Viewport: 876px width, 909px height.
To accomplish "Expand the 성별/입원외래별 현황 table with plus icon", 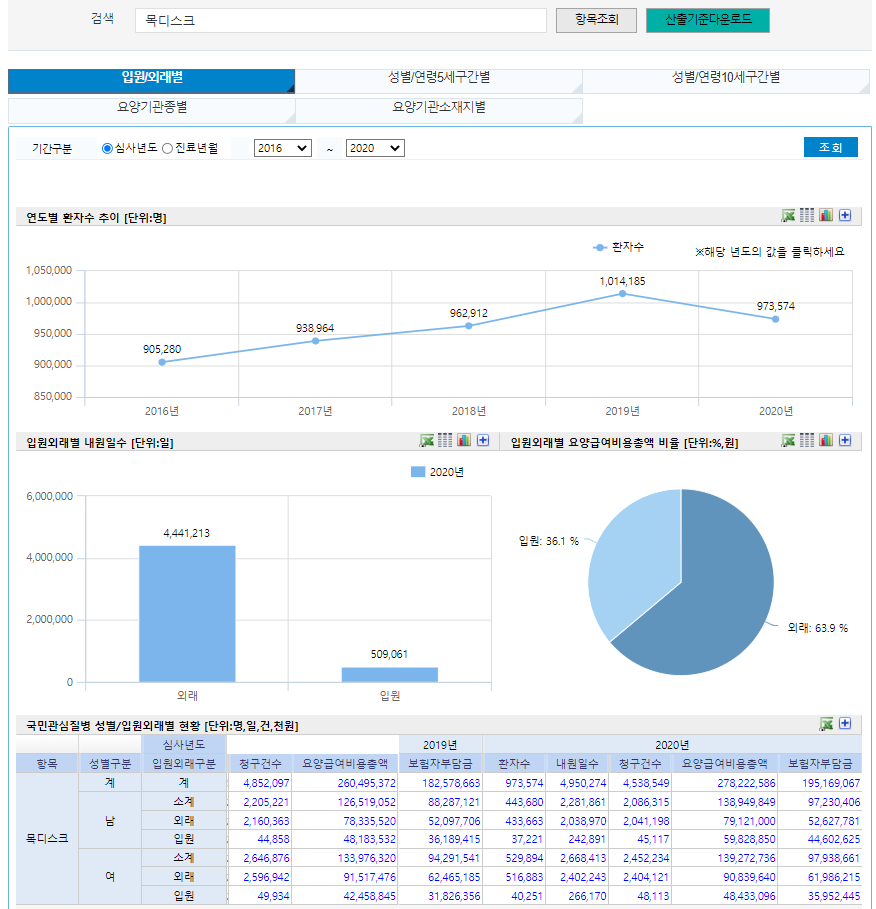I will [x=845, y=723].
